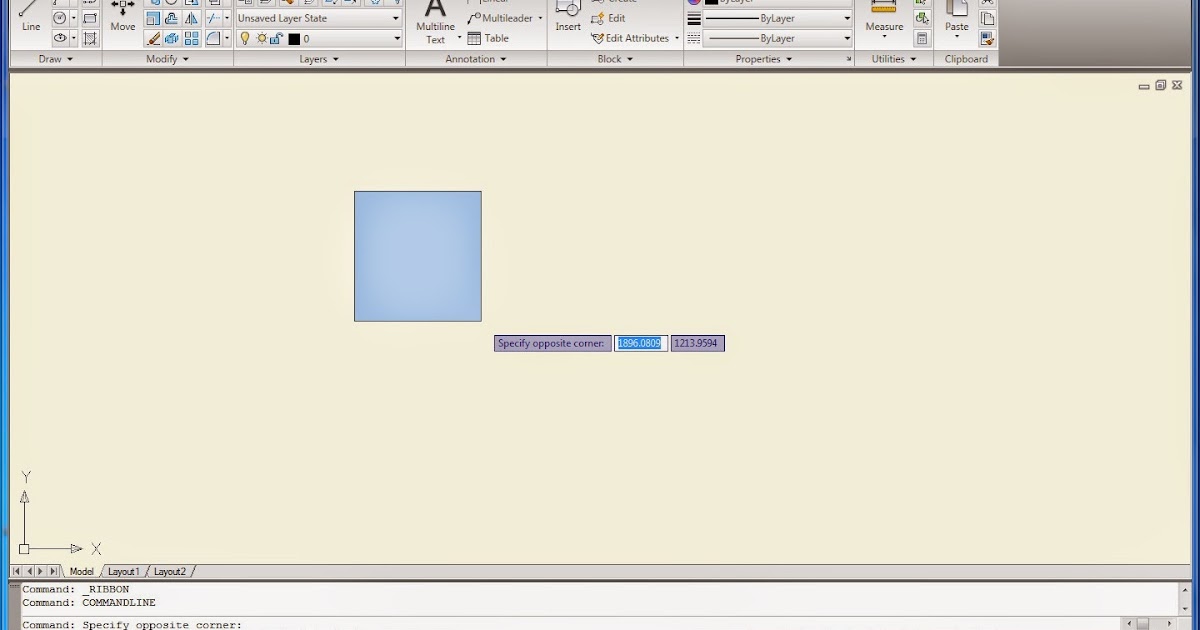Pick the Ellipse tool in Draw panel
The width and height of the screenshot is (1200, 630).
coord(60,38)
